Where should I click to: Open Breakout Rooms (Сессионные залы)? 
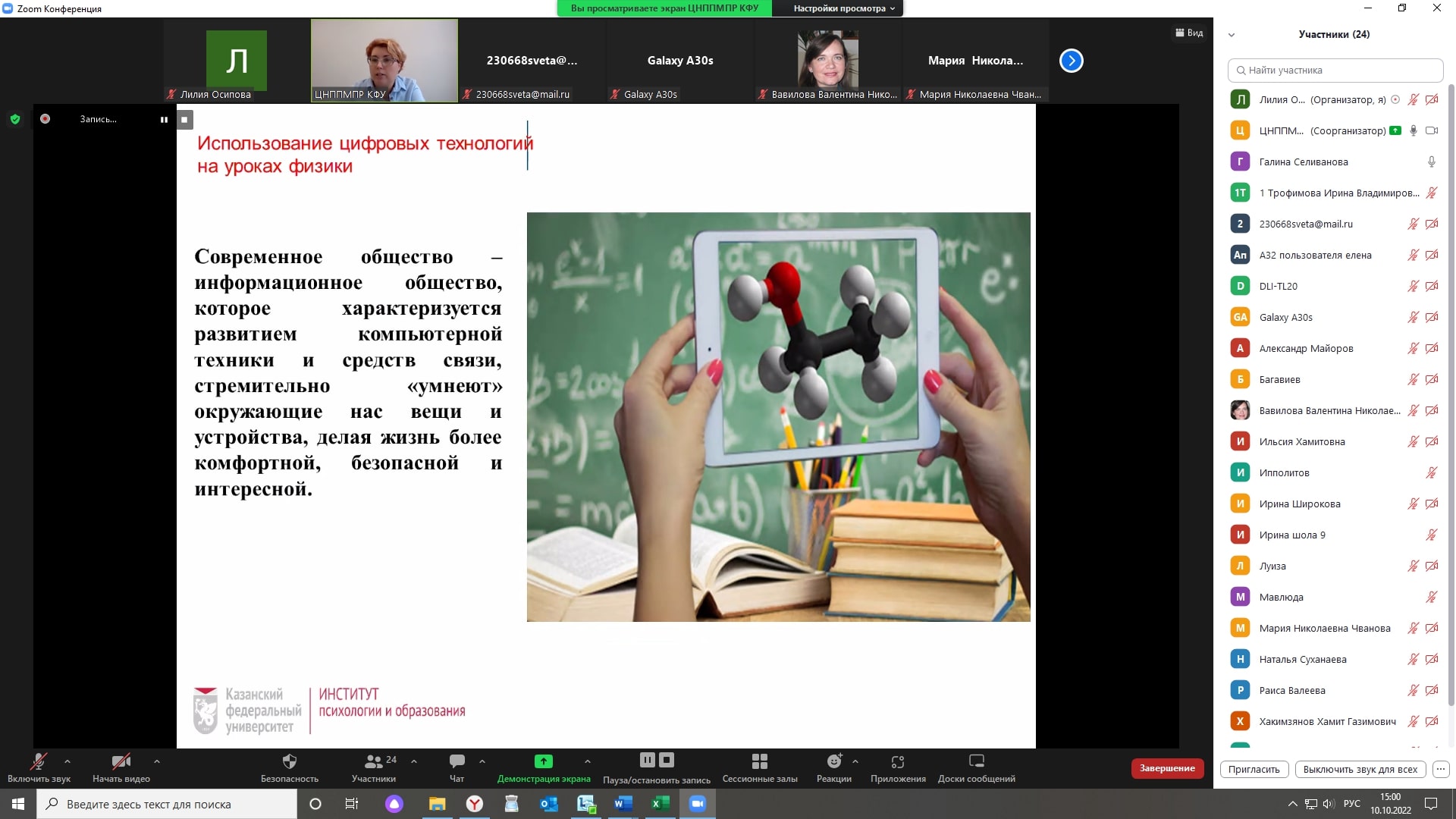click(759, 761)
